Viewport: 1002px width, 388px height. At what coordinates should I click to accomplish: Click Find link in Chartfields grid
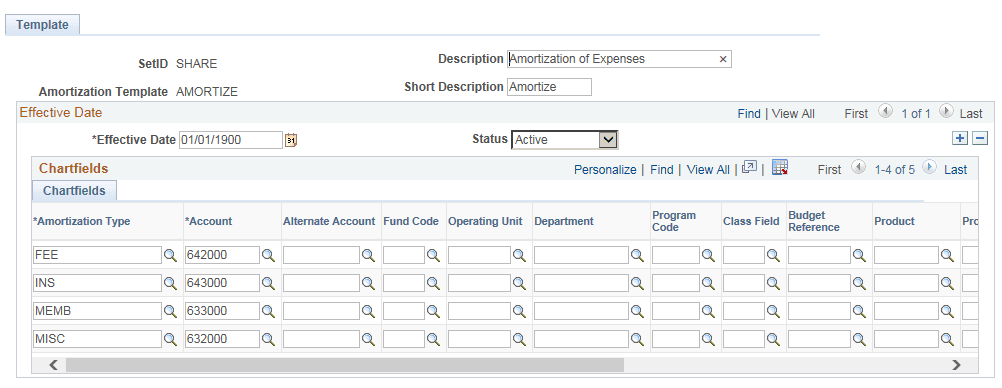[x=661, y=169]
